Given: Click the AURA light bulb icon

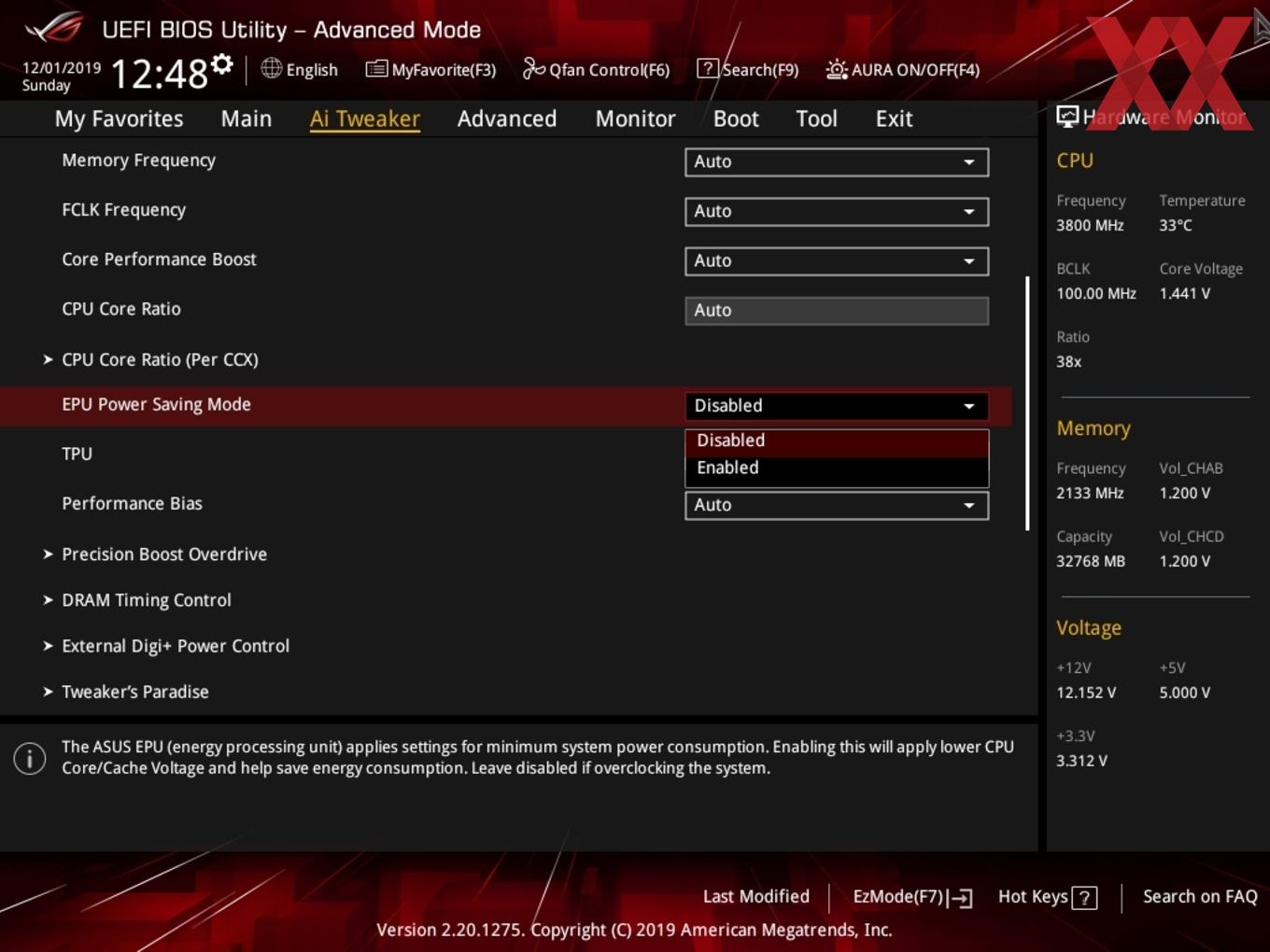Looking at the screenshot, I should coord(837,69).
